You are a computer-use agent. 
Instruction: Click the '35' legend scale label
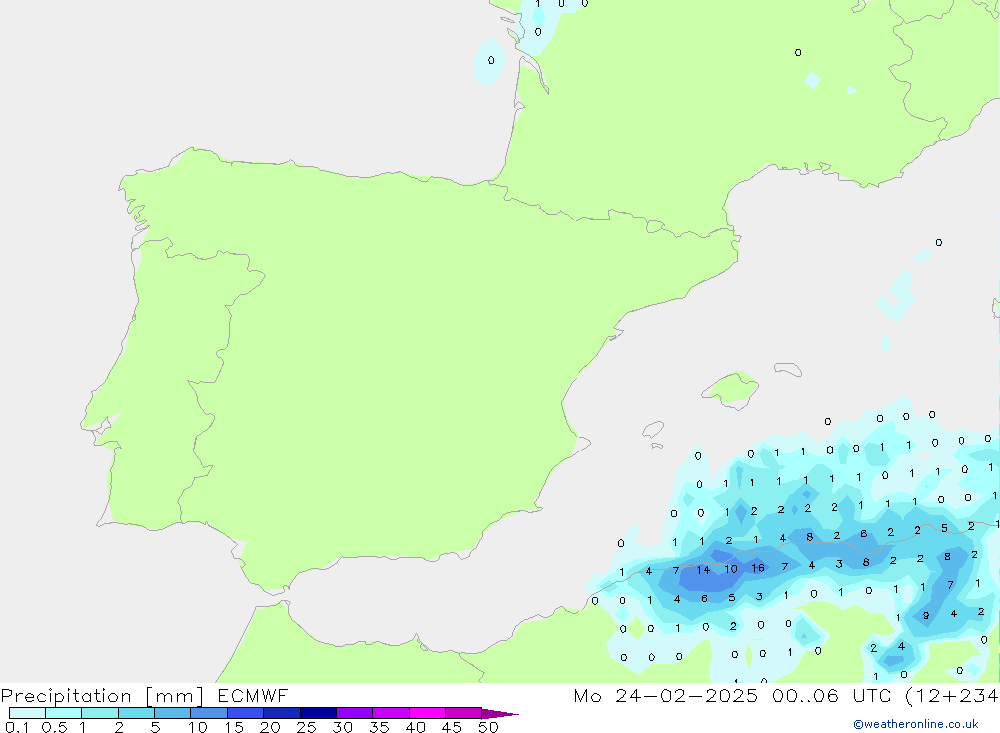click(x=379, y=727)
